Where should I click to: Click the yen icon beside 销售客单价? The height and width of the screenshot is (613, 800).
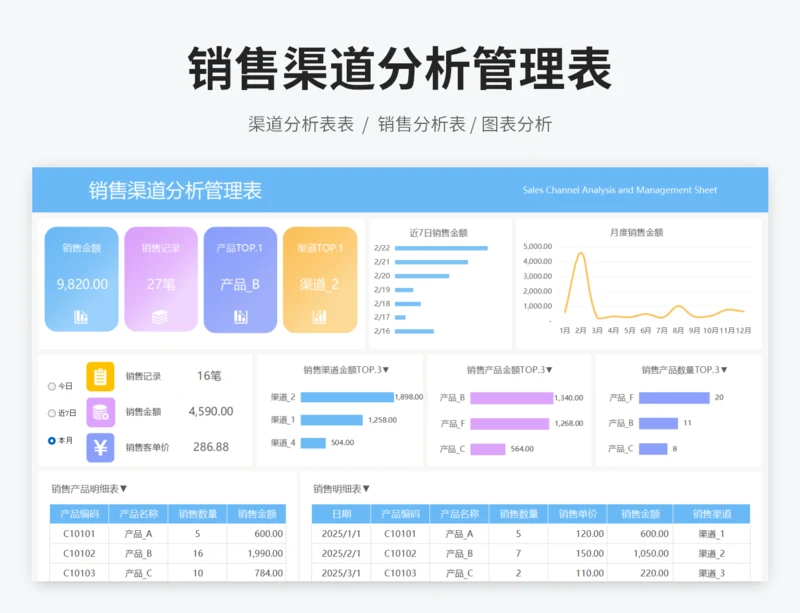coord(100,448)
